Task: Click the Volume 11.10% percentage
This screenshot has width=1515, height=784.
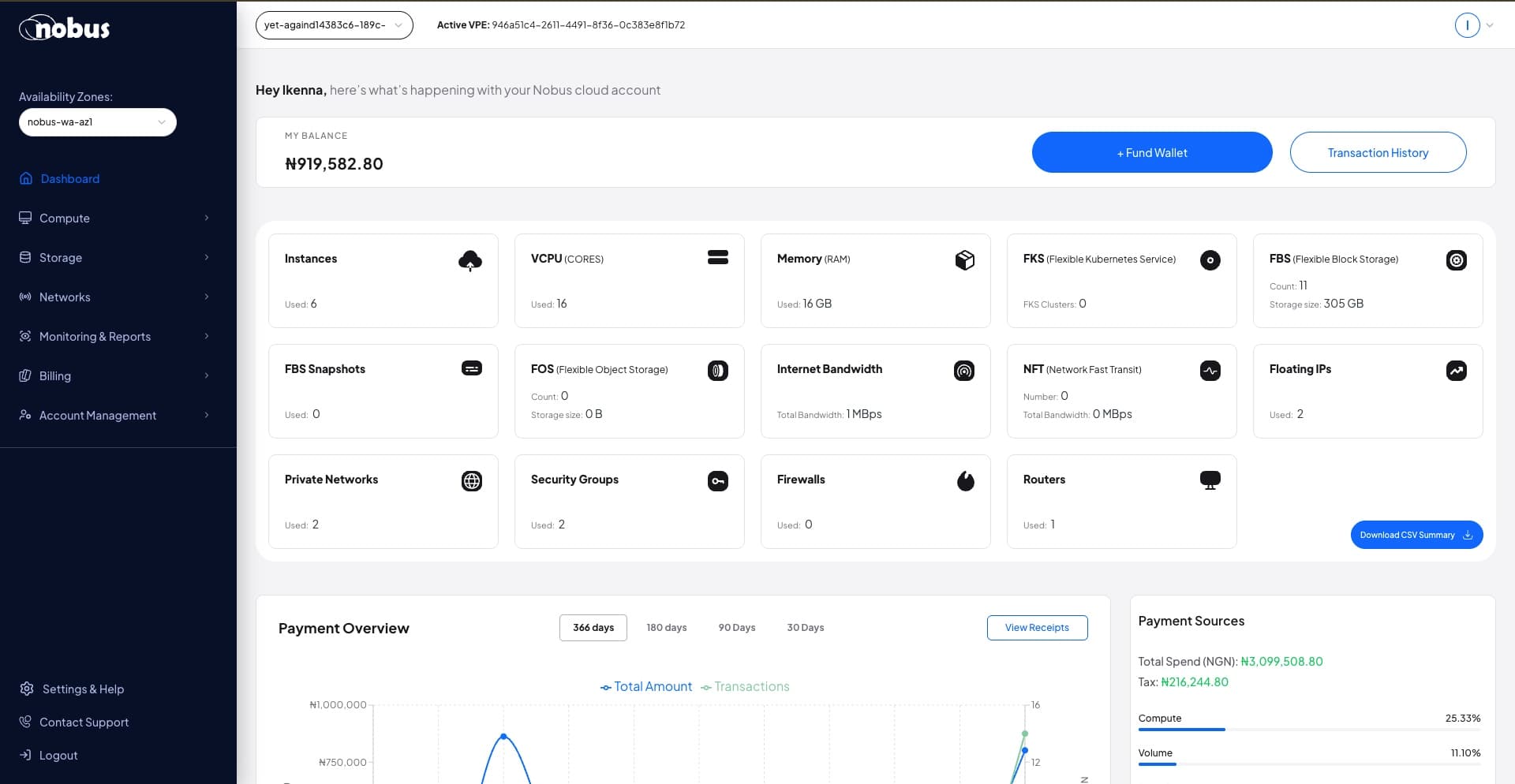Action: [x=1465, y=752]
